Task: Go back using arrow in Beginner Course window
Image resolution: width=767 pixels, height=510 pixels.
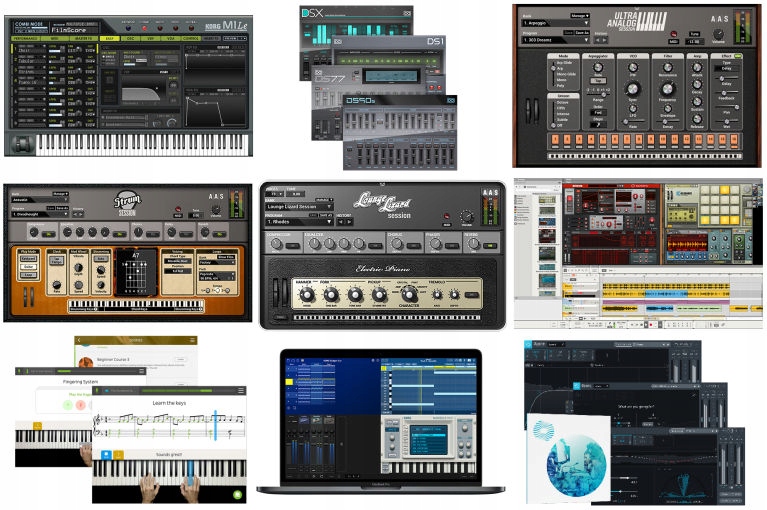Action: pyautogui.click(x=79, y=340)
